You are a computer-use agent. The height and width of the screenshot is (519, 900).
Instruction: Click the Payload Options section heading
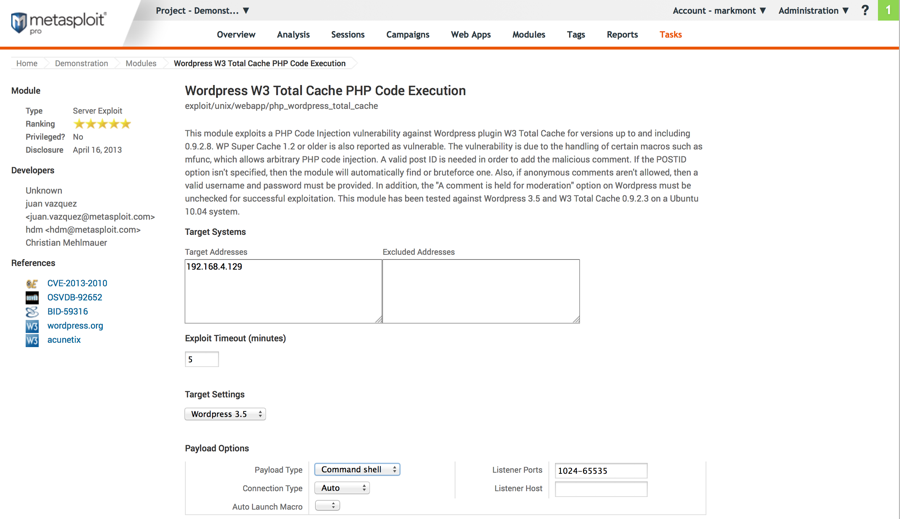coord(217,448)
